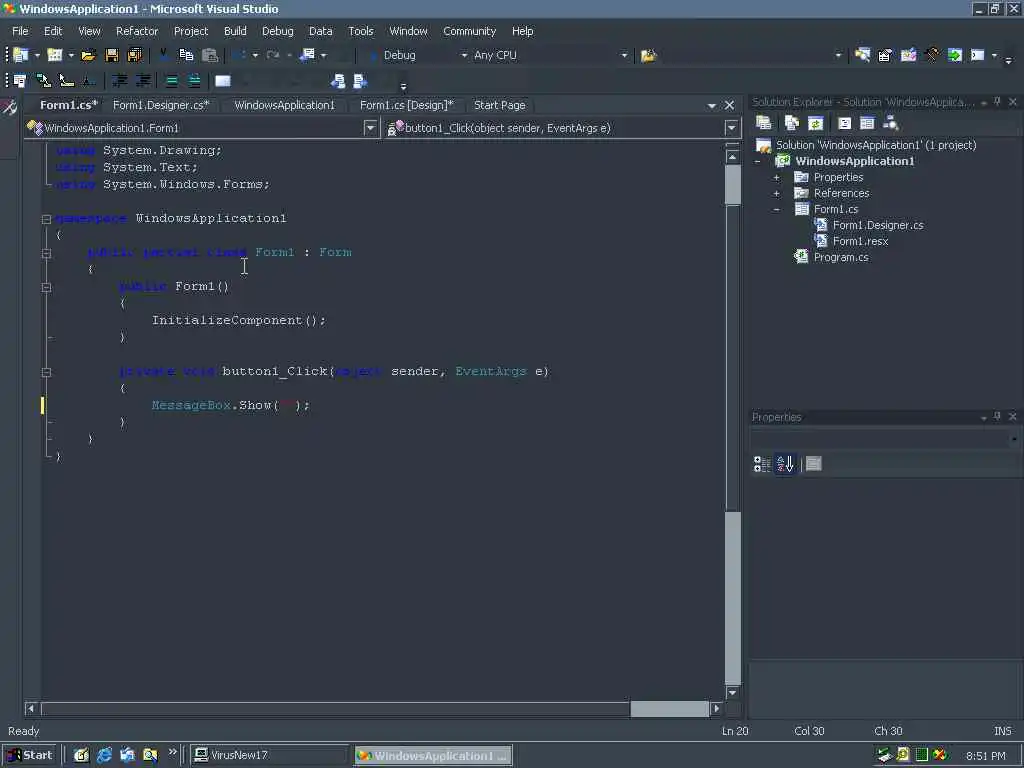Click the Copy icon in toolbar

pyautogui.click(x=186, y=56)
